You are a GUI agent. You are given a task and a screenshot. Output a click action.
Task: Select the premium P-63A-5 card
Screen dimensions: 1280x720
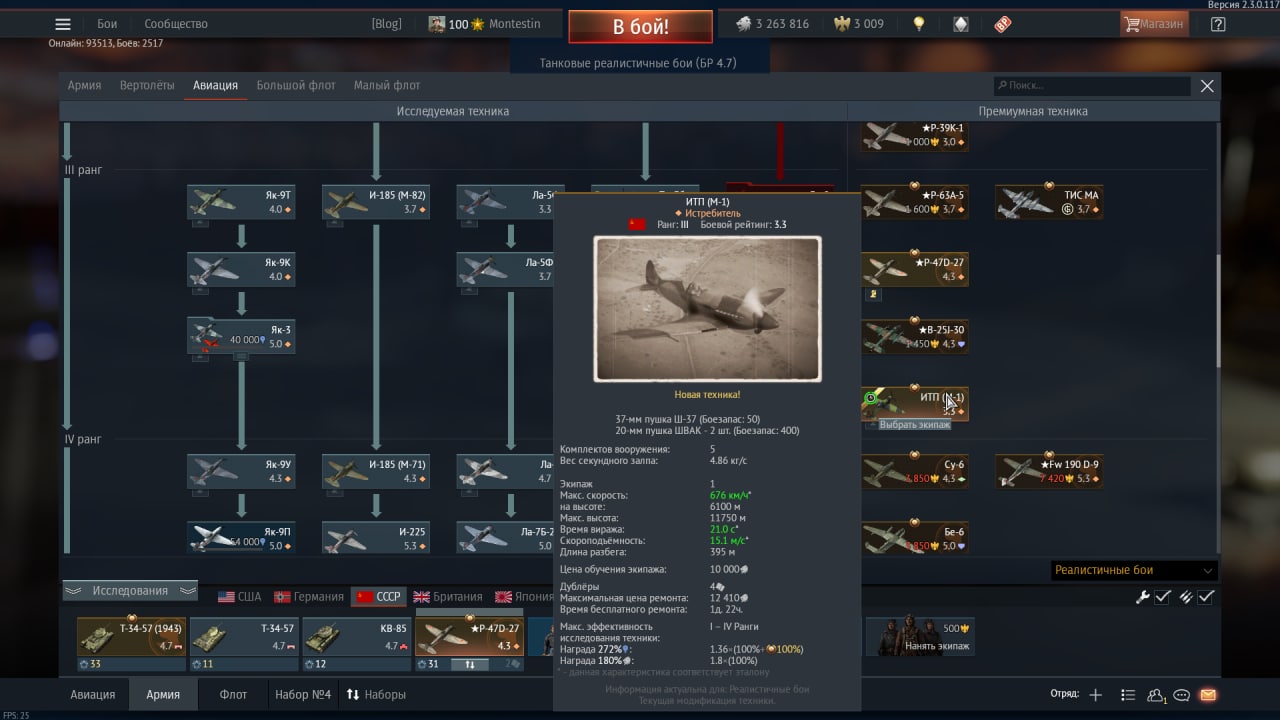pos(914,202)
